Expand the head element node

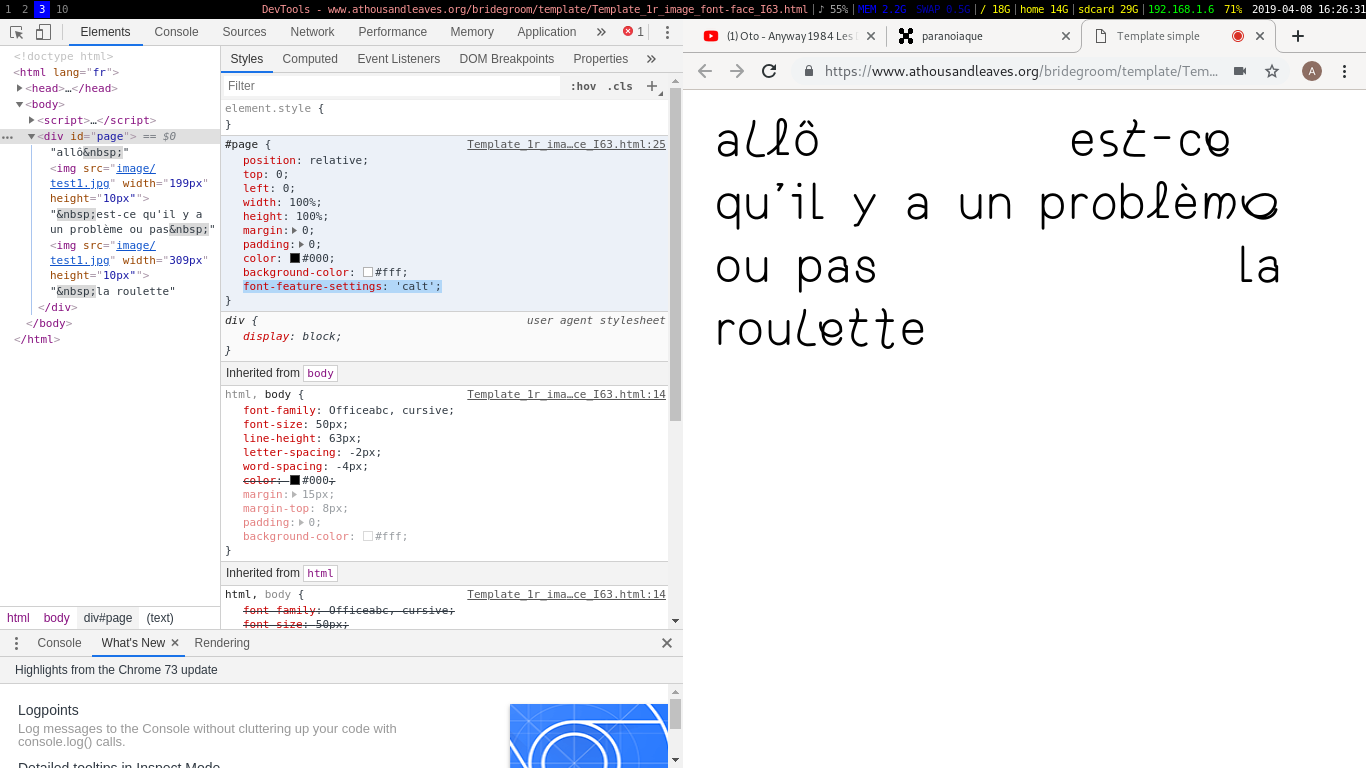click(x=20, y=88)
